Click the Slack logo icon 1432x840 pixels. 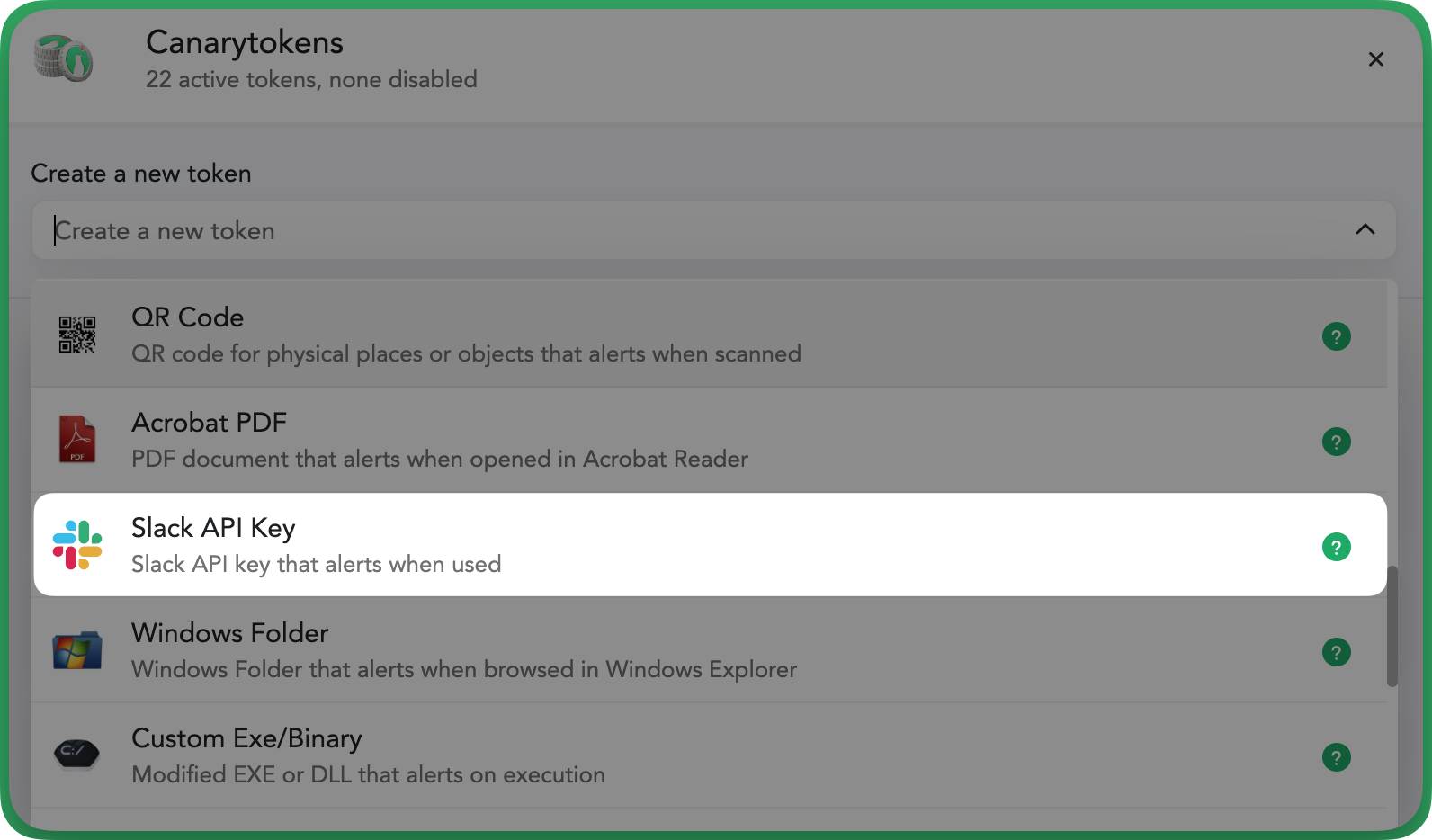tap(77, 545)
